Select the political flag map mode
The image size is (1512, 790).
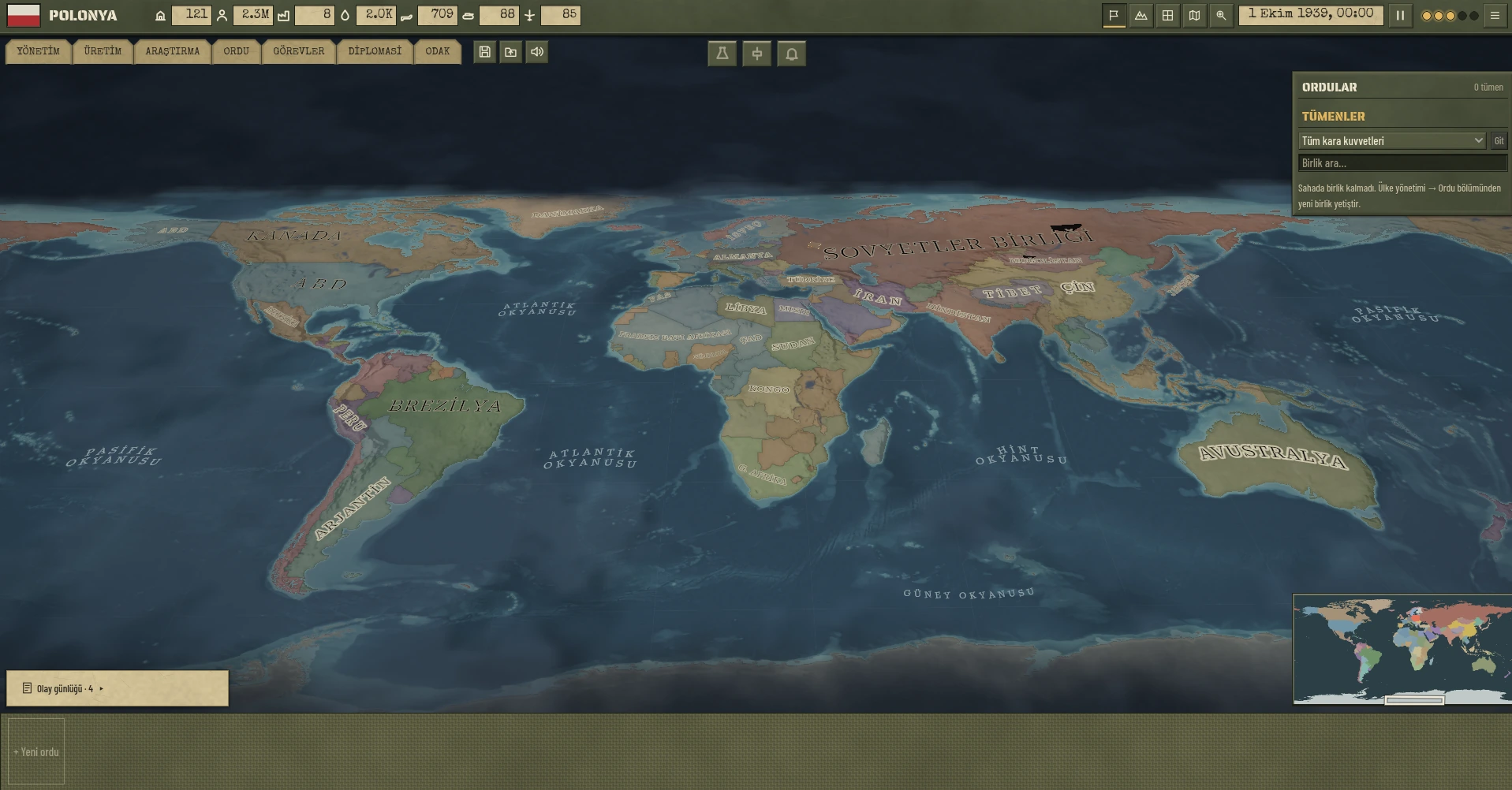(x=1114, y=15)
